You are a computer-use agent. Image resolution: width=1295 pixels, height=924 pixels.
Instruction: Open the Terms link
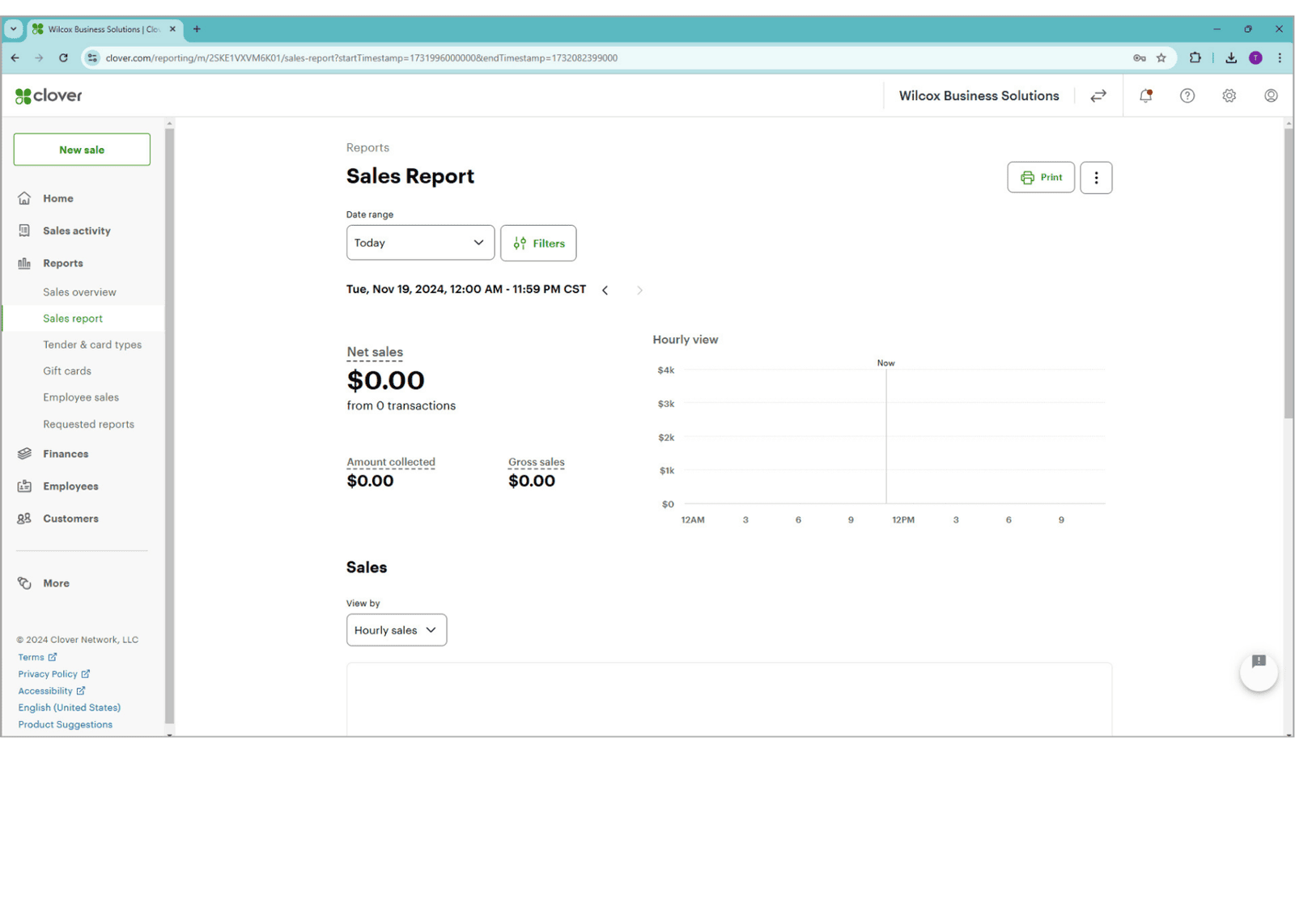37,657
